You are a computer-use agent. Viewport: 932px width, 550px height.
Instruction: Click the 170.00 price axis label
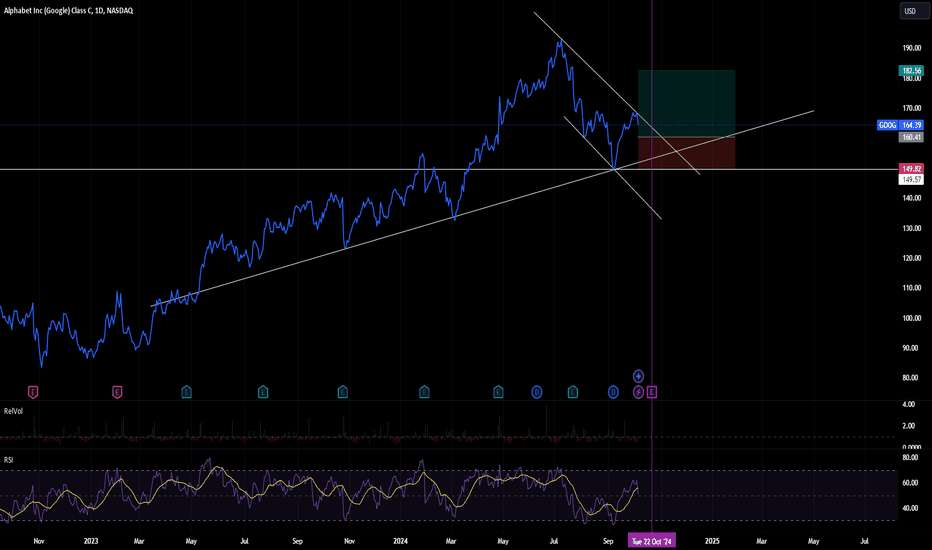pyautogui.click(x=911, y=108)
